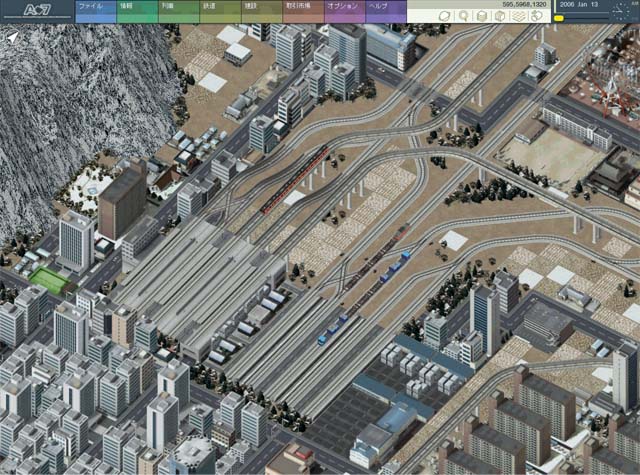Screen dimensions: 640x475
Task: Open the 鉄道 (Railway) menu
Action: 220,11
